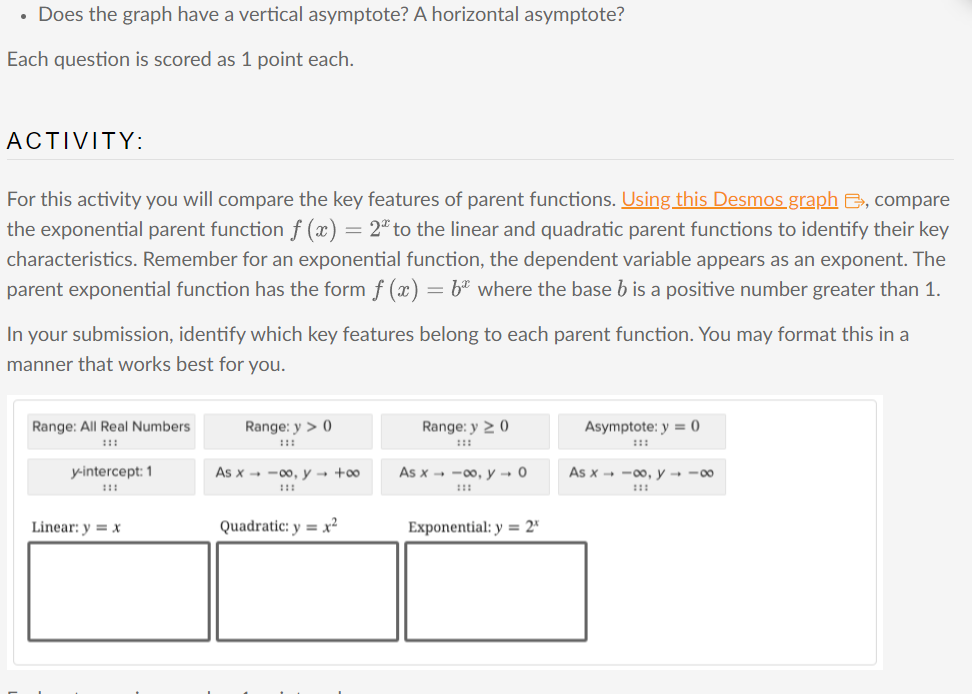
Task: Click the drag handle under Range: y ≥ 0
Action: click(464, 442)
